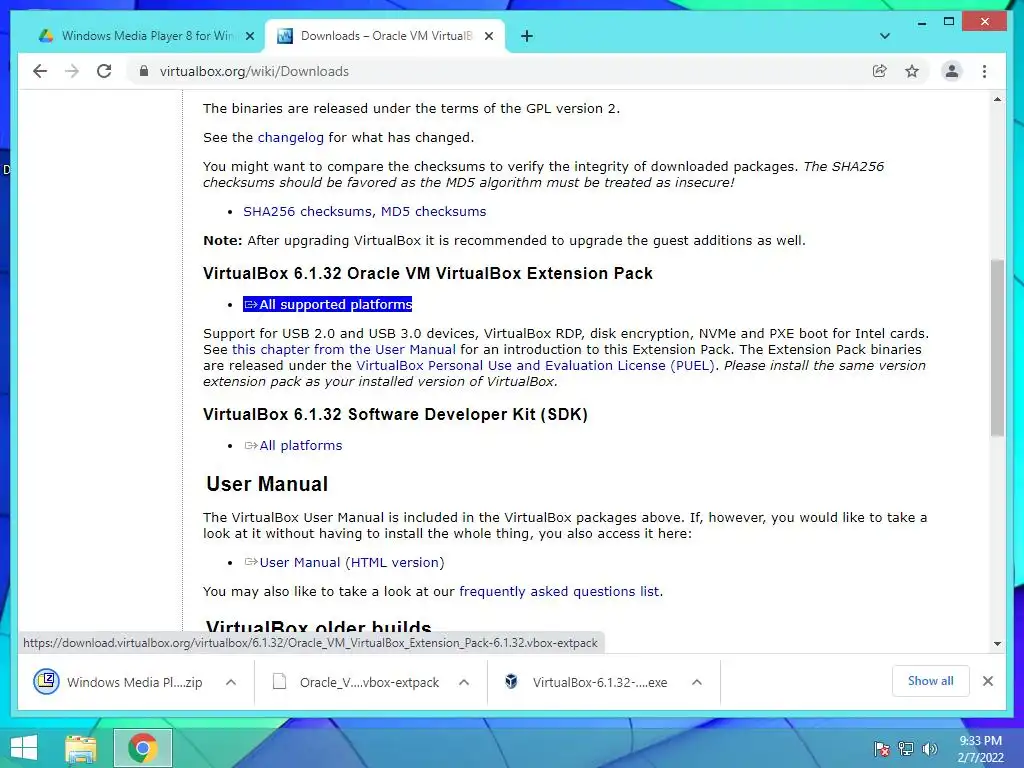This screenshot has height=768, width=1024.
Task: Open the tab search chevron
Action: coord(885,36)
